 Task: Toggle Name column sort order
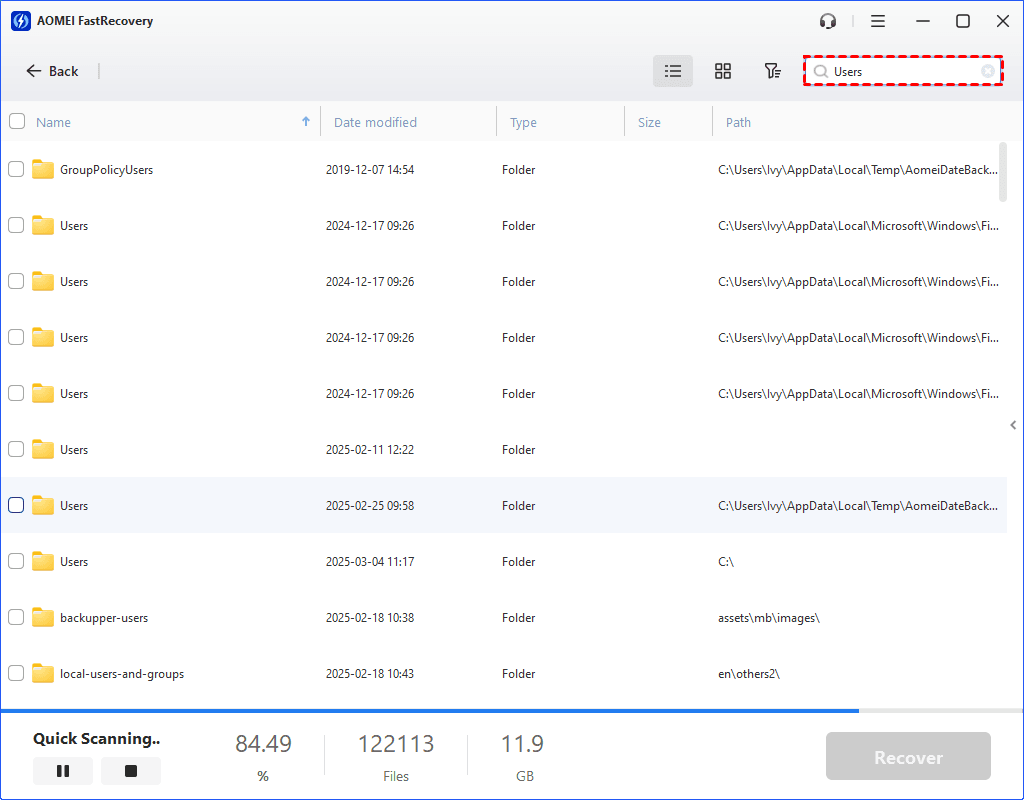click(305, 120)
